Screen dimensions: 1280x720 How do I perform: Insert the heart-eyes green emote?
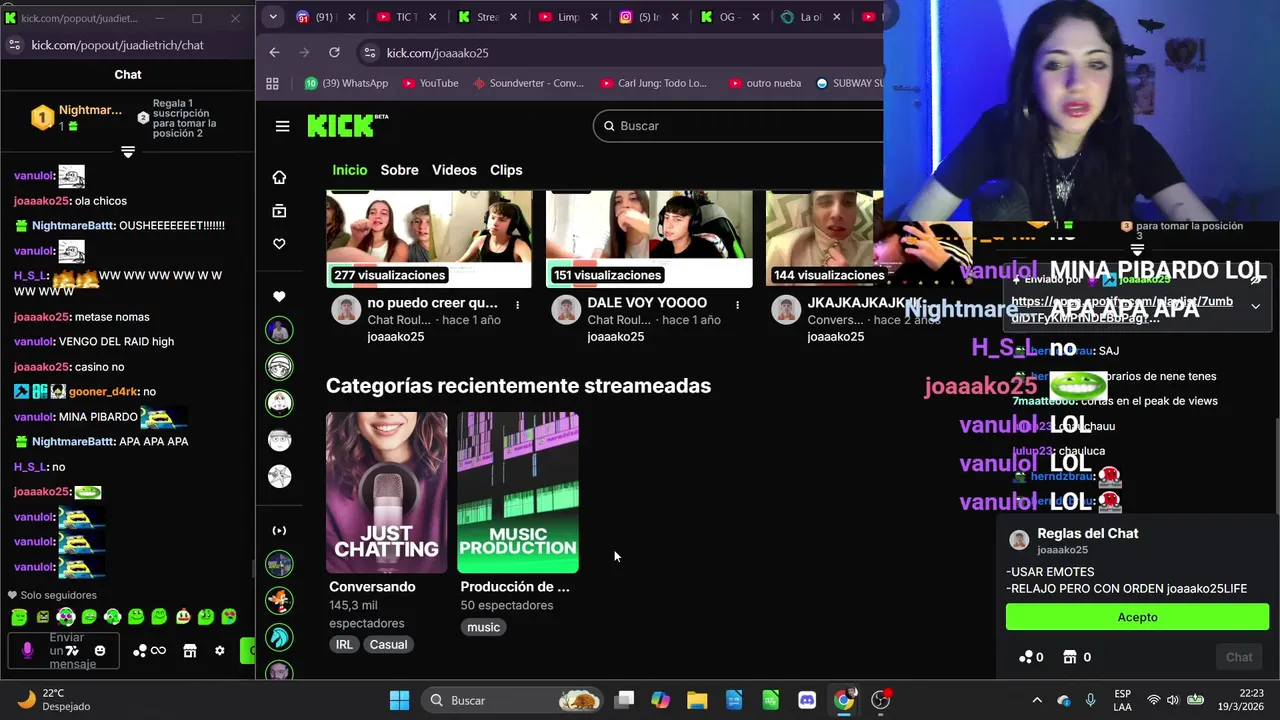click(x=229, y=617)
